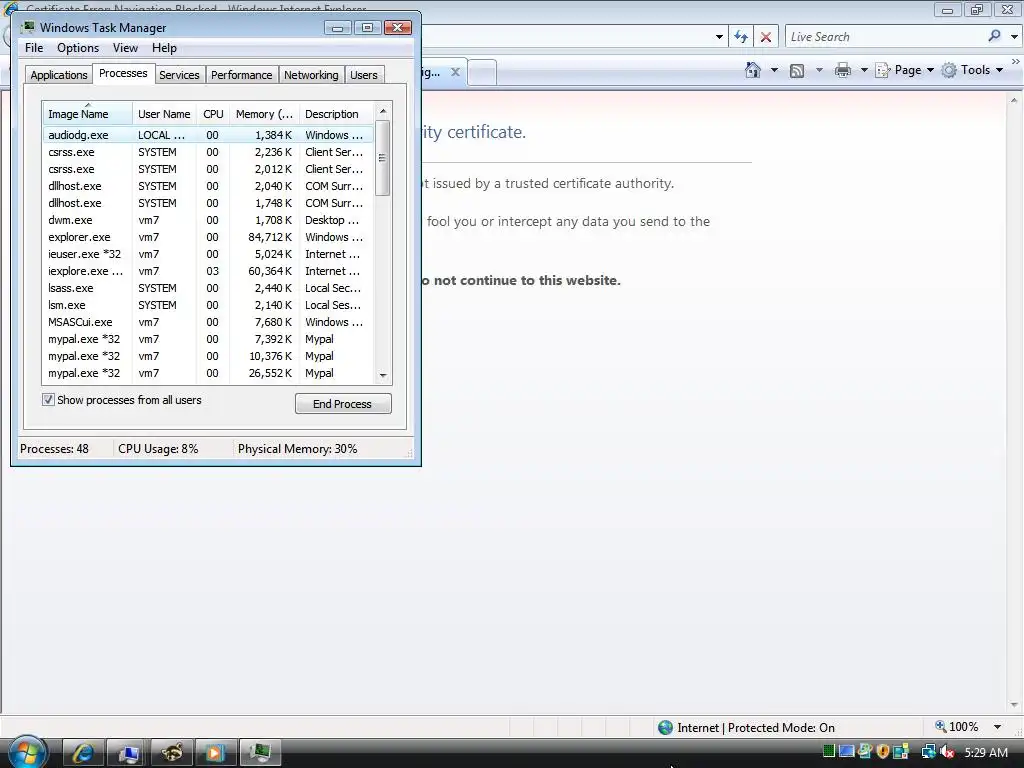
Task: Open the Help menu in Task Manager
Action: pyautogui.click(x=164, y=48)
